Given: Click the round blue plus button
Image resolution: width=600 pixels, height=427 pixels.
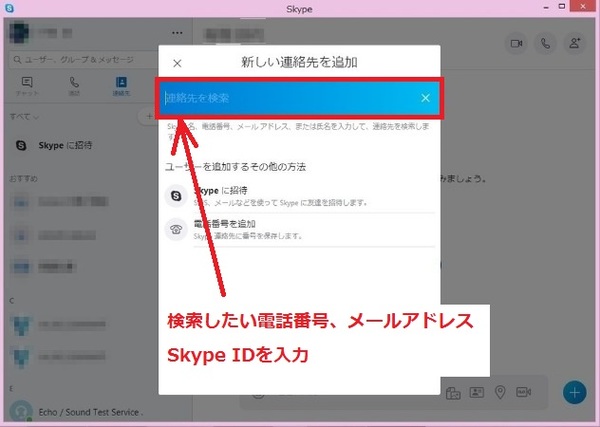Looking at the screenshot, I should [574, 393].
